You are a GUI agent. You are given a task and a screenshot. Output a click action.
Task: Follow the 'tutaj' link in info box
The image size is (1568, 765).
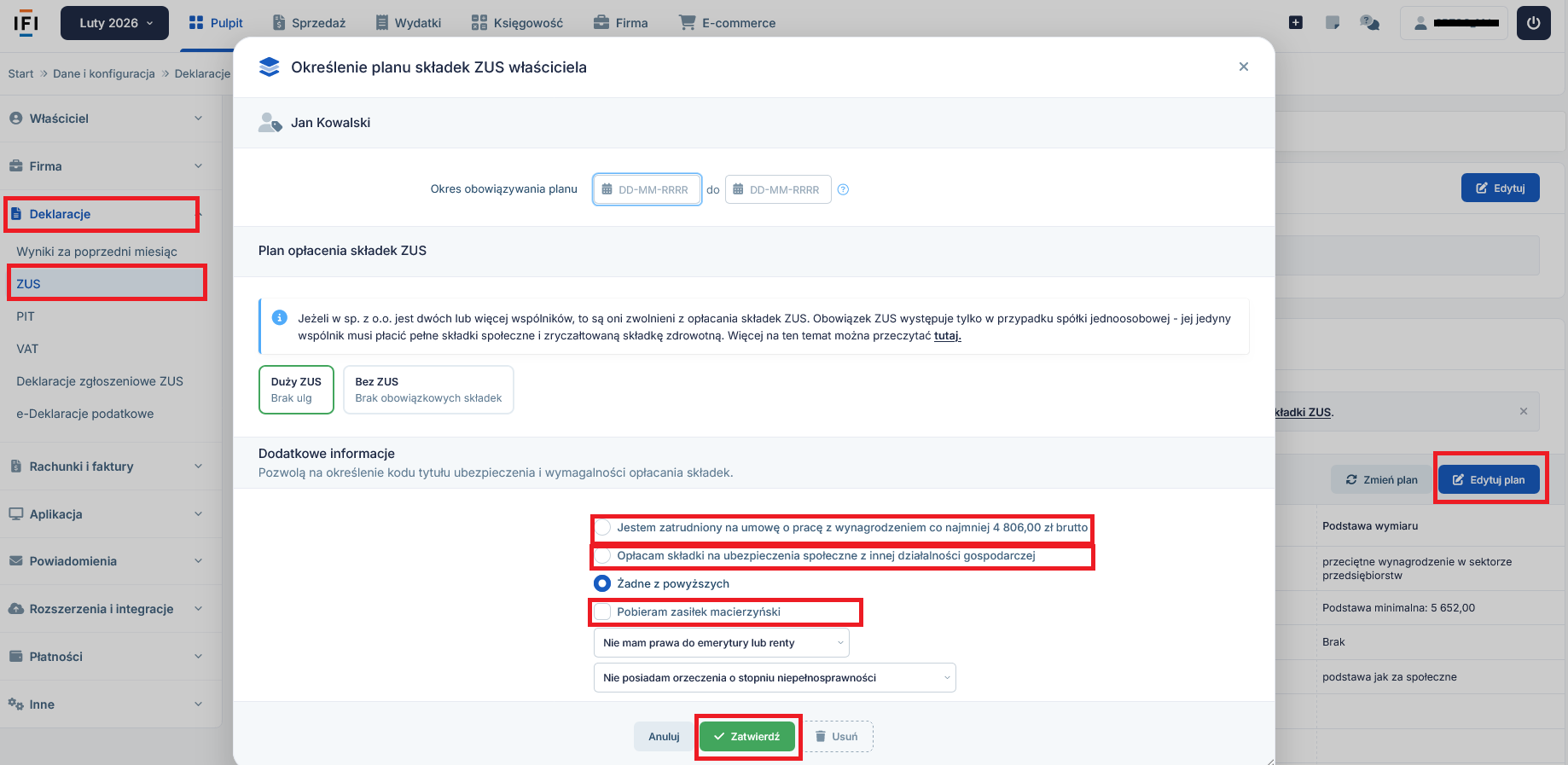click(x=947, y=336)
